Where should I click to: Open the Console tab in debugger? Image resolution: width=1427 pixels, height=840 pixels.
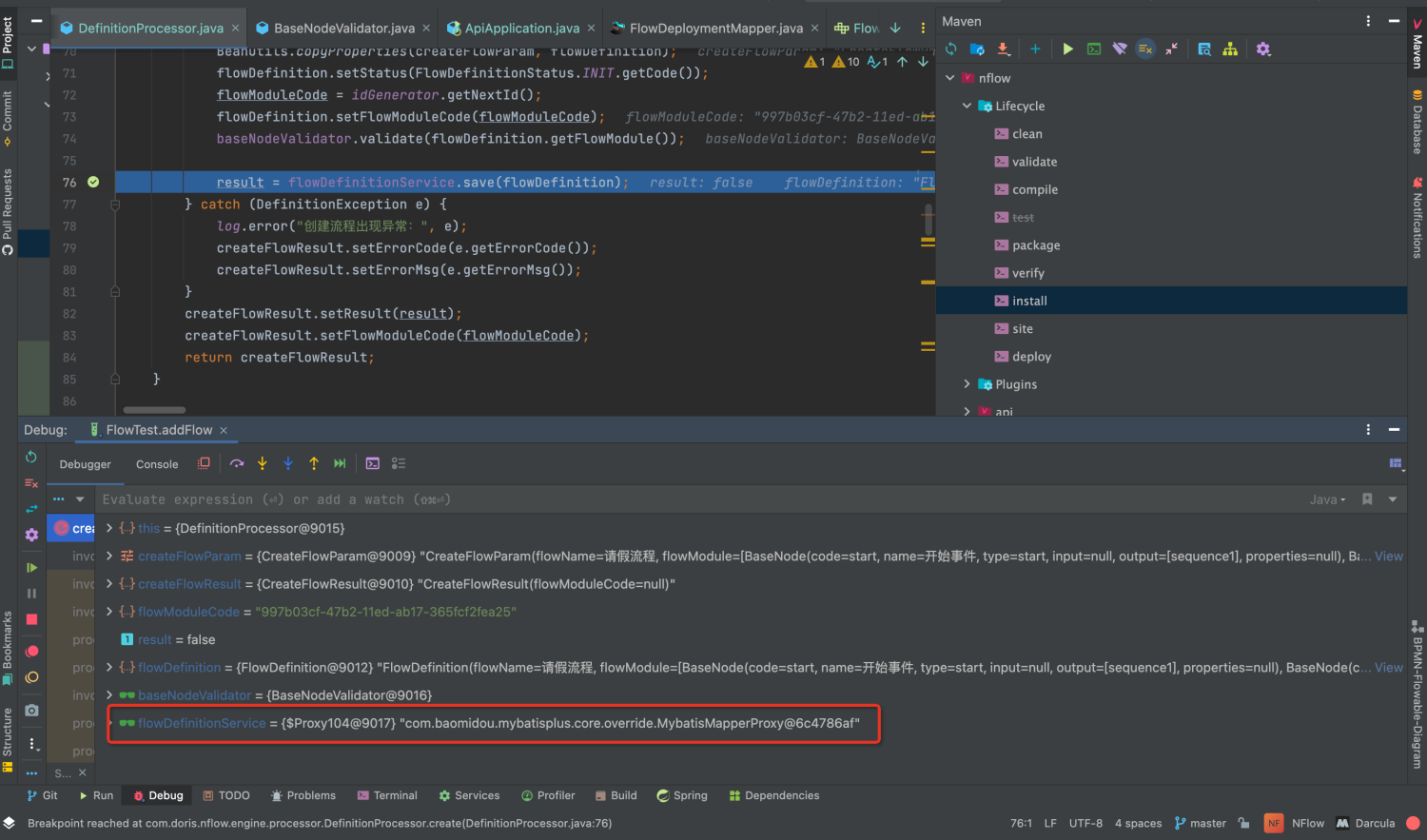157,464
